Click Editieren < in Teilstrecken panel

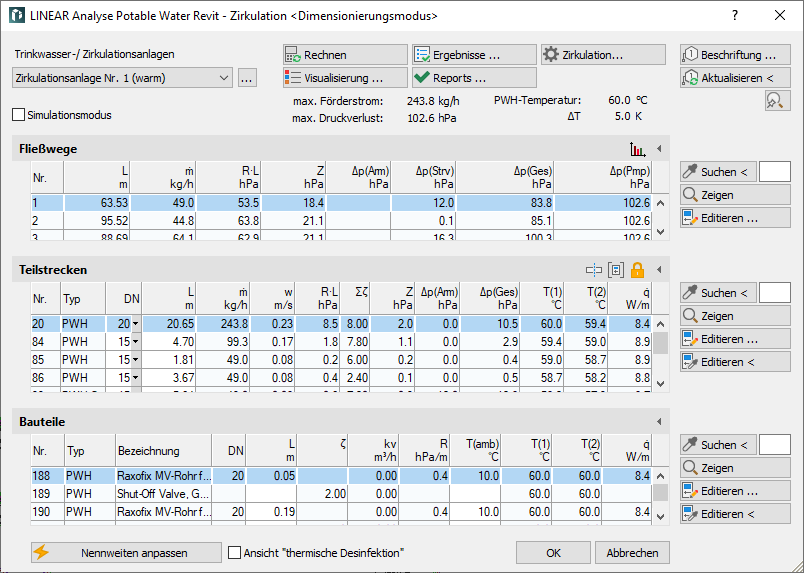735,362
